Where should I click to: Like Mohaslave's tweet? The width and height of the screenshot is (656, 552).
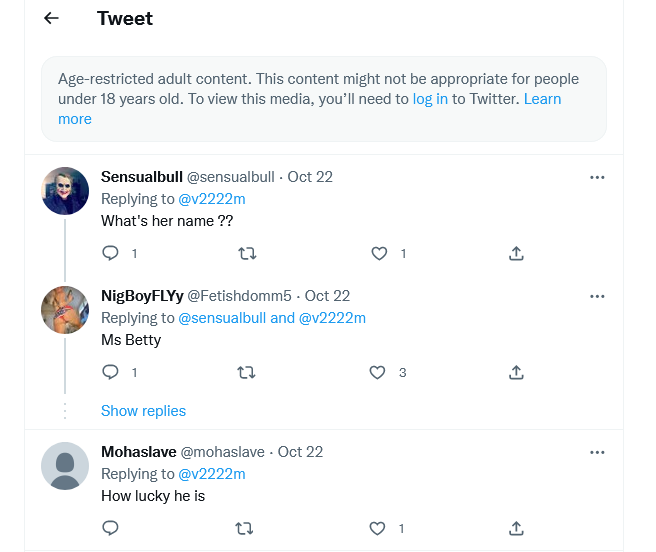point(377,528)
